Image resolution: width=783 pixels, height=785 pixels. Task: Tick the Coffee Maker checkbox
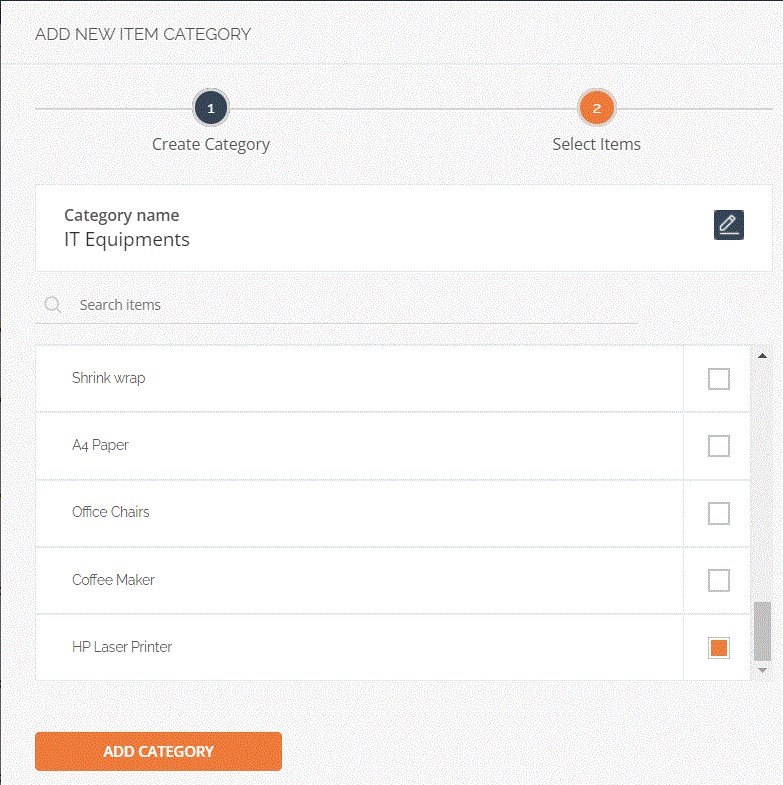(x=718, y=580)
